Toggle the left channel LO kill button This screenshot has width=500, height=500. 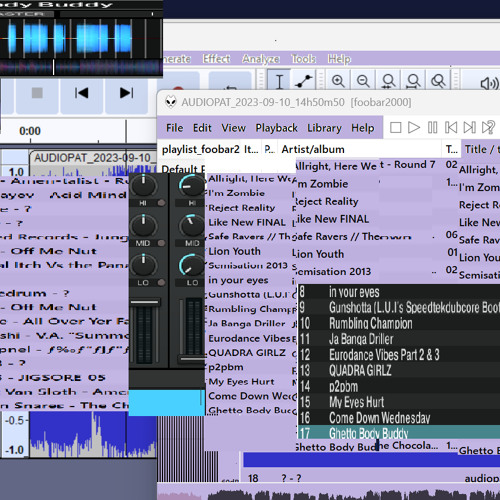pyautogui.click(x=161, y=283)
